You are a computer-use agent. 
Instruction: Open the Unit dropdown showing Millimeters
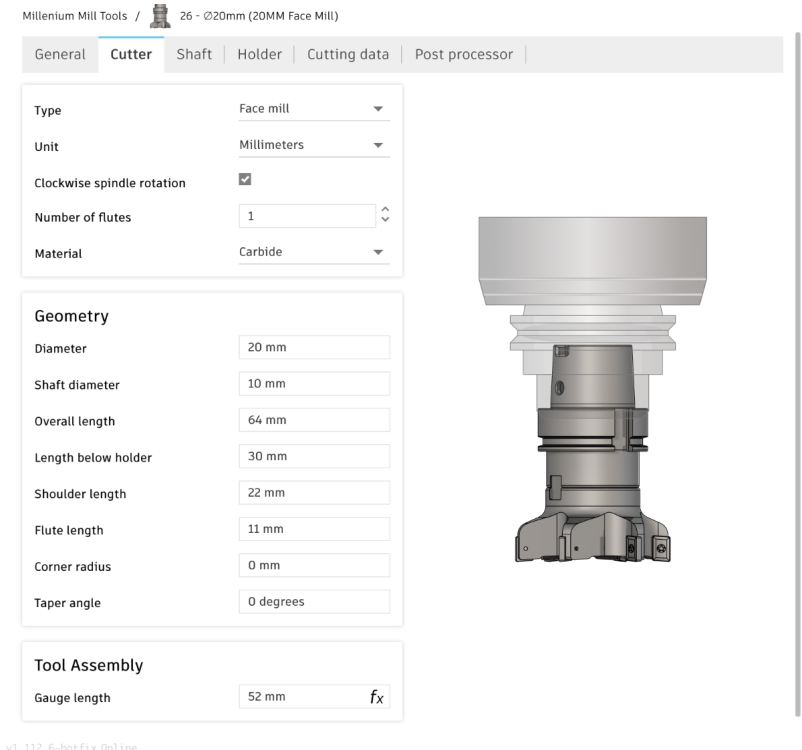(314, 145)
